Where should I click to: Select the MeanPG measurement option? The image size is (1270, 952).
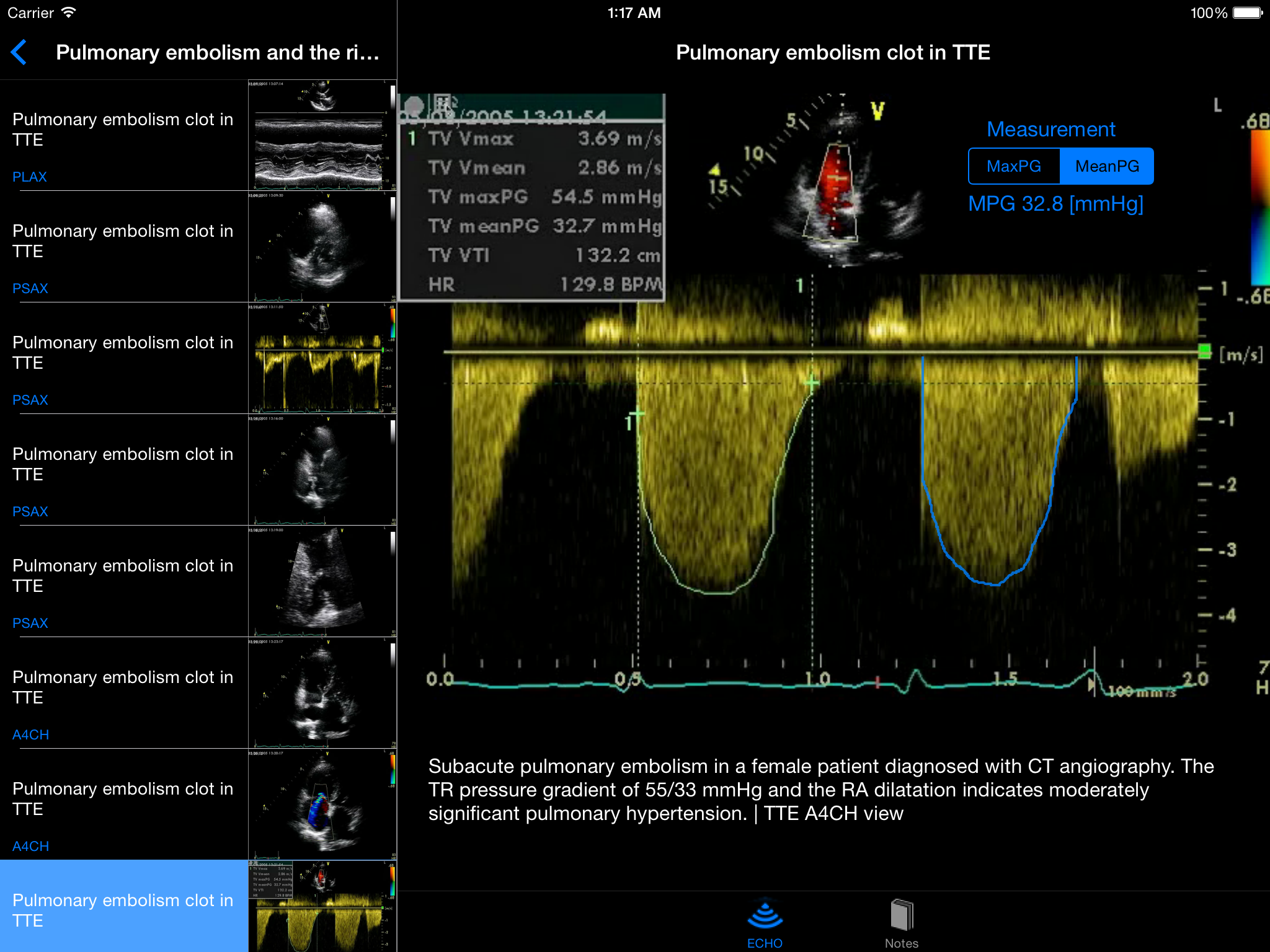pos(1107,166)
